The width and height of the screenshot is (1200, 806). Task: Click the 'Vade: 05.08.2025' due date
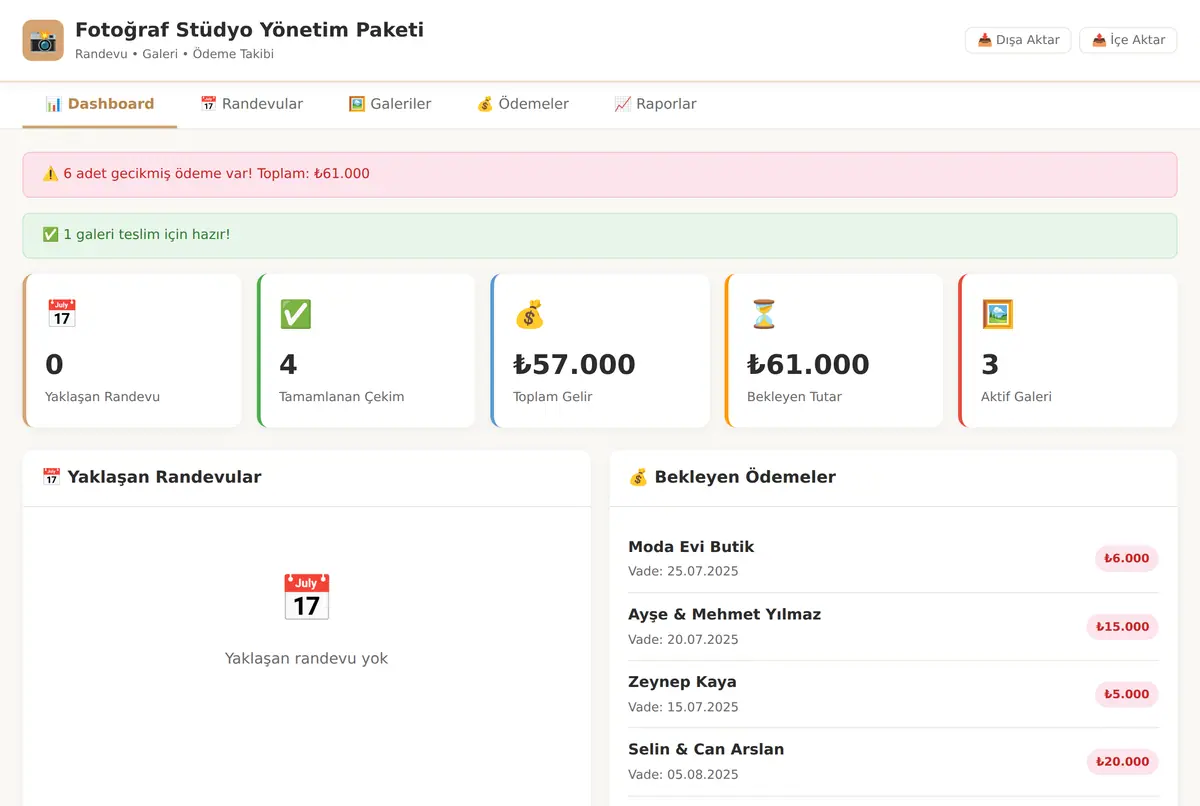[x=683, y=775]
